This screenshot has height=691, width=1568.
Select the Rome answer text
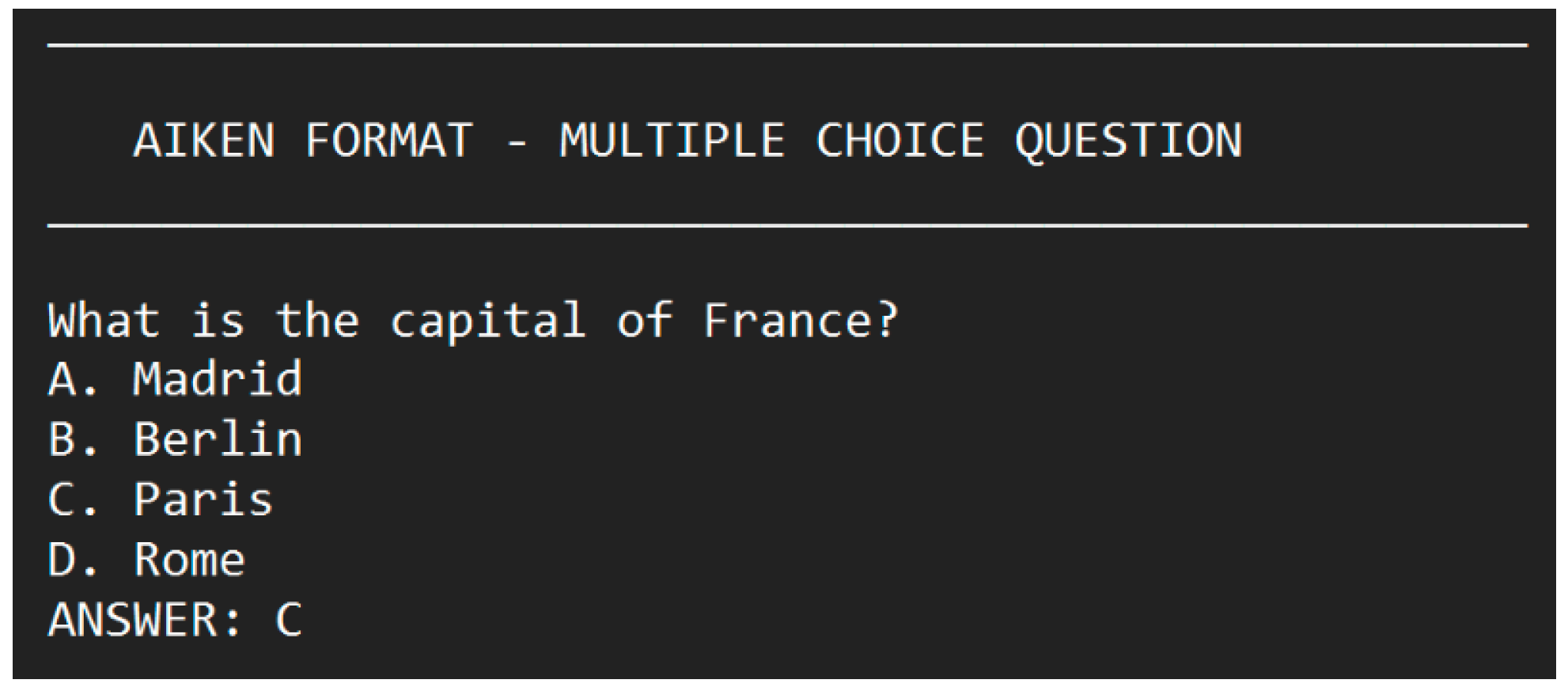click(x=189, y=560)
